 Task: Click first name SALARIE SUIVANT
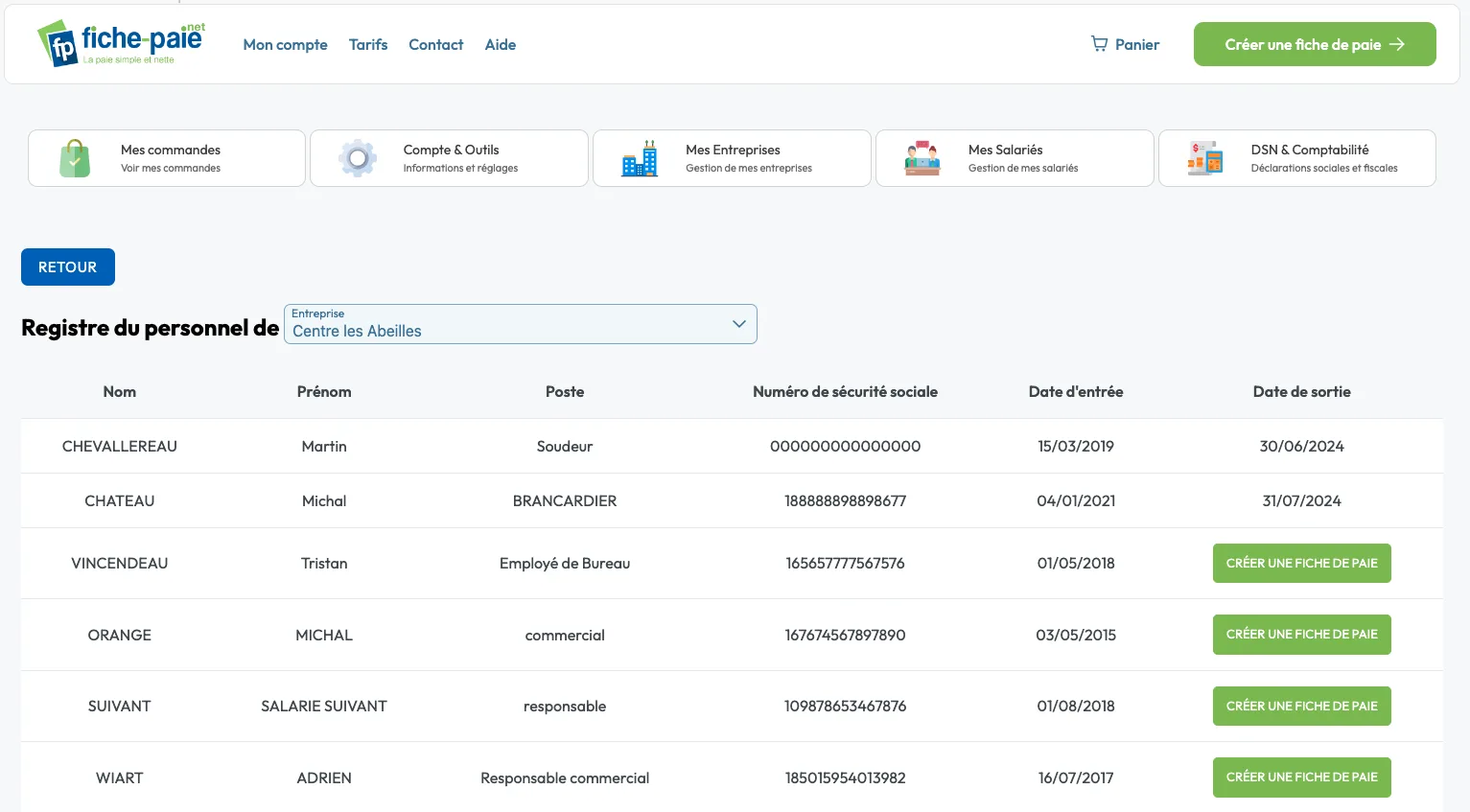tap(324, 706)
